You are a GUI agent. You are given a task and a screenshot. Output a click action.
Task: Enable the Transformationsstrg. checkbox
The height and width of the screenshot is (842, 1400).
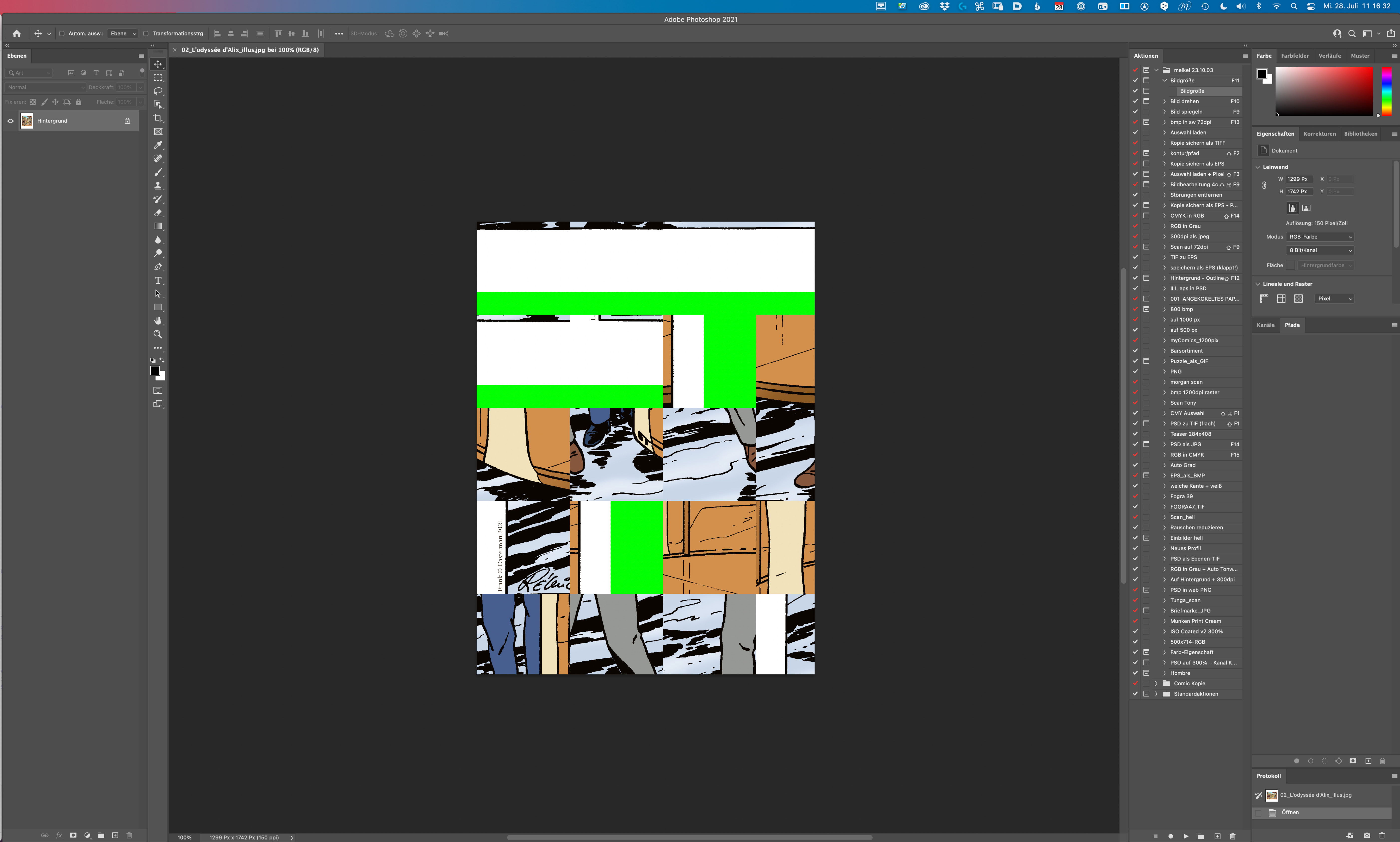tap(146, 33)
